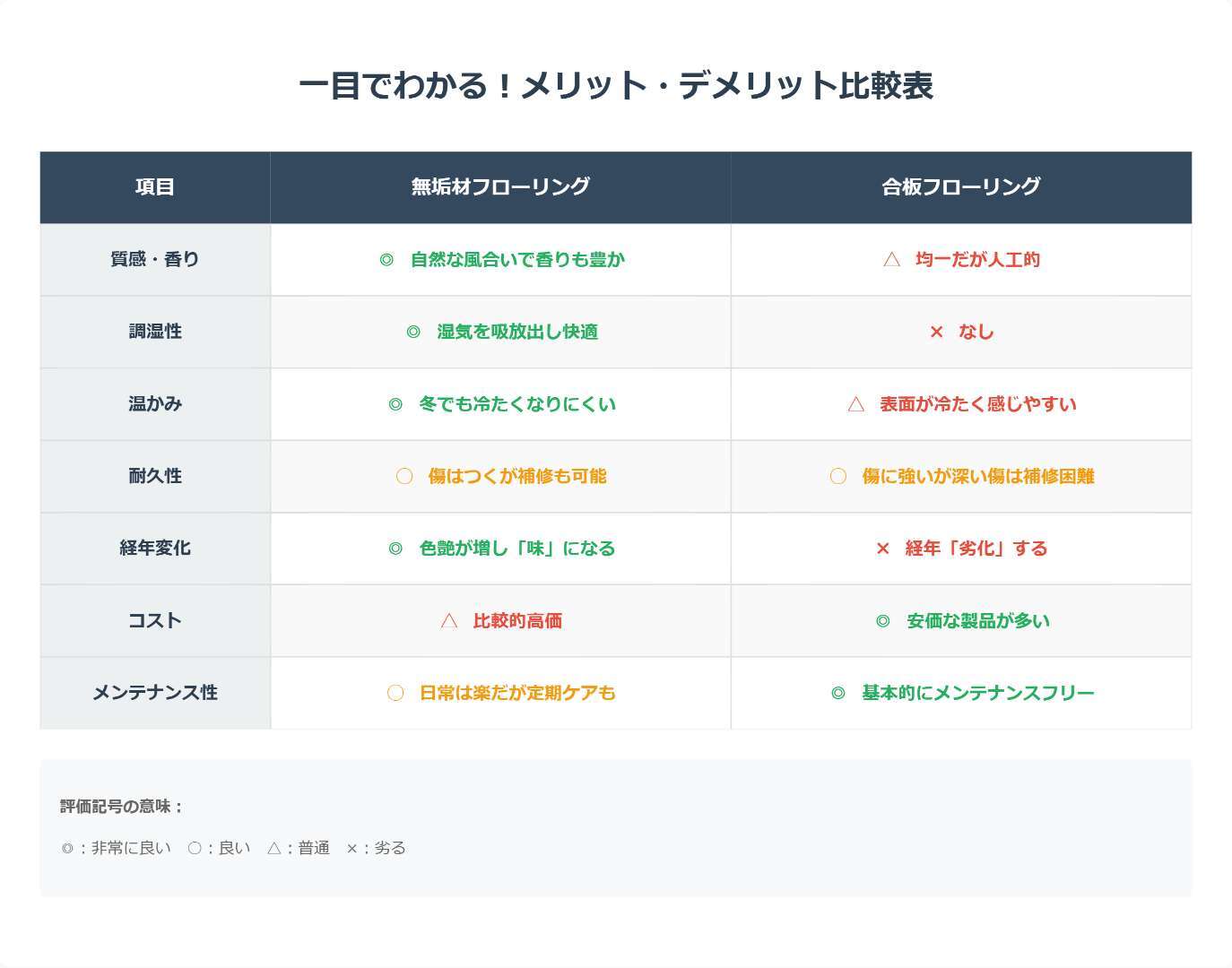Viewport: 1232px width, 968px height.
Task: Click the page title メリット・デメリット比較表
Action: pyautogui.click(x=616, y=86)
